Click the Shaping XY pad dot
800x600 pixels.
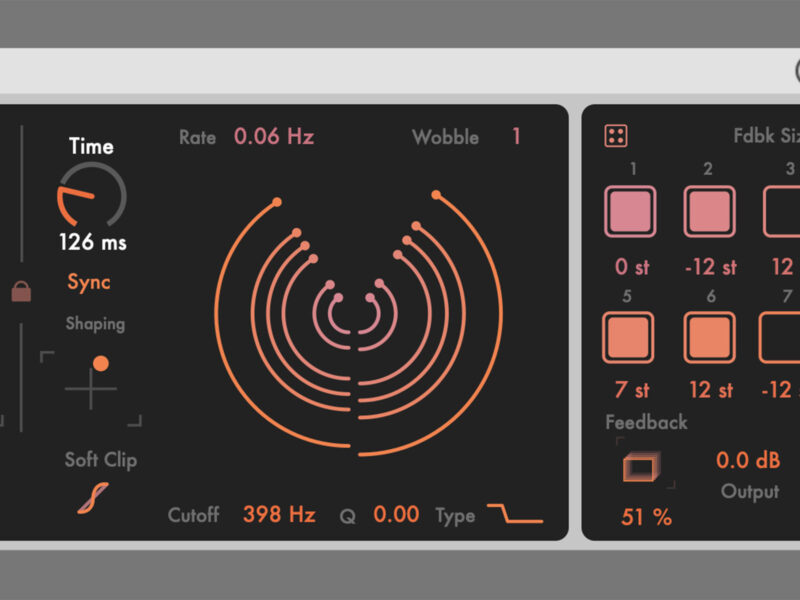(x=101, y=363)
